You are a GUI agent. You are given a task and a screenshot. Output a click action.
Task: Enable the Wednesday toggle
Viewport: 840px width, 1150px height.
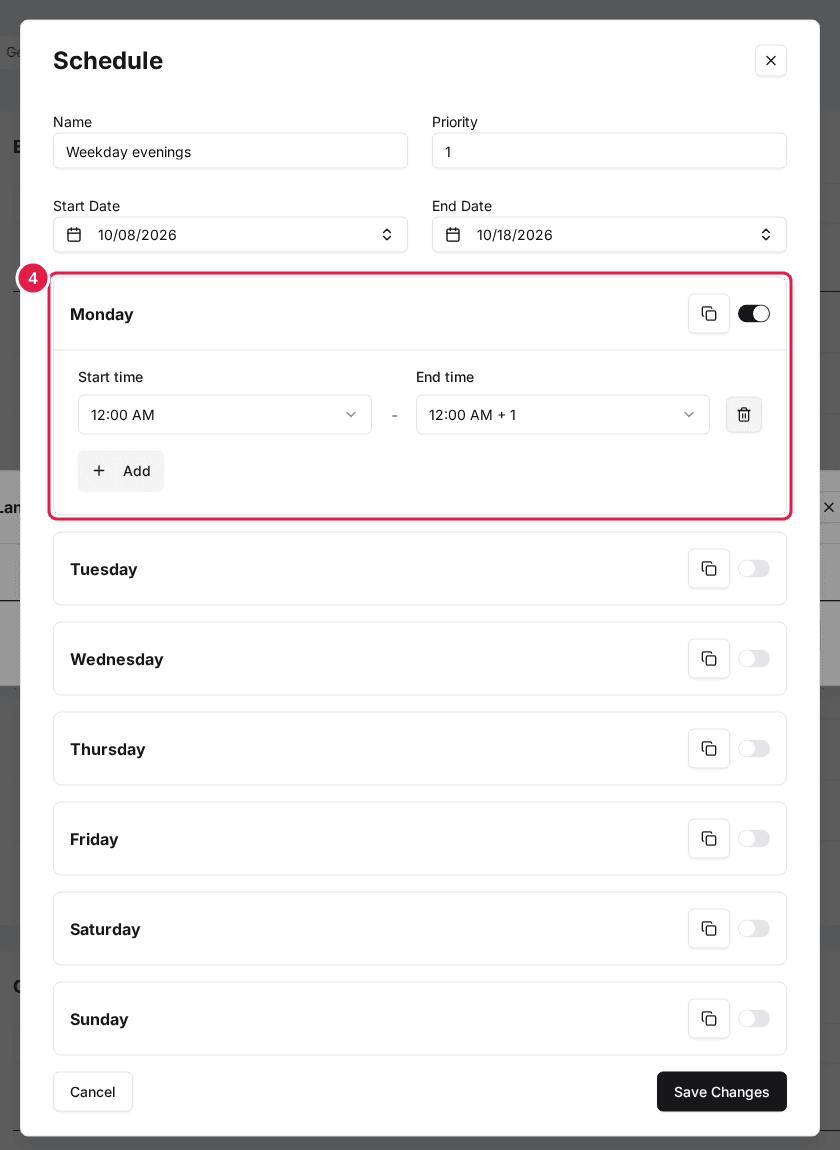pyautogui.click(x=754, y=659)
